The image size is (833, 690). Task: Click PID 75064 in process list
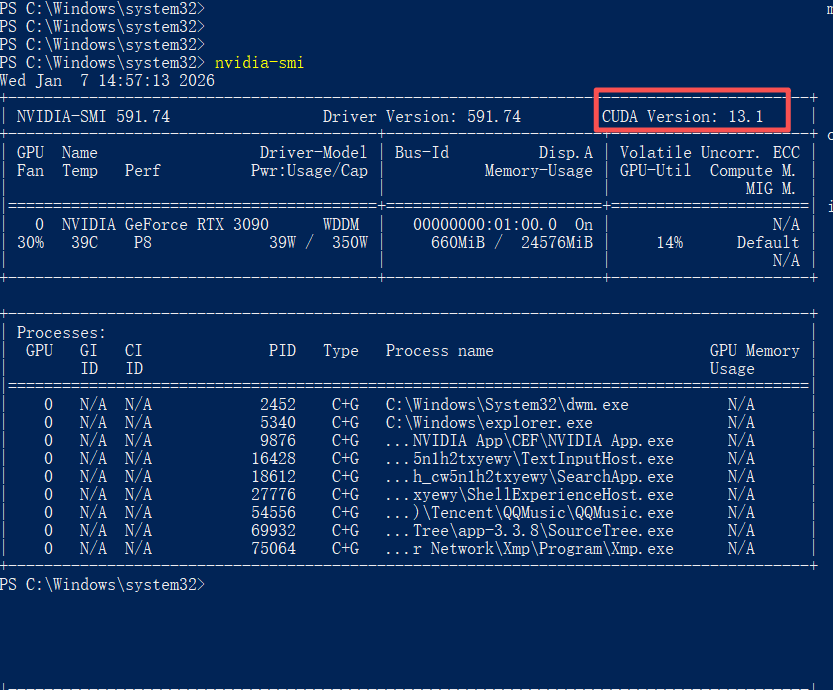click(x=274, y=549)
